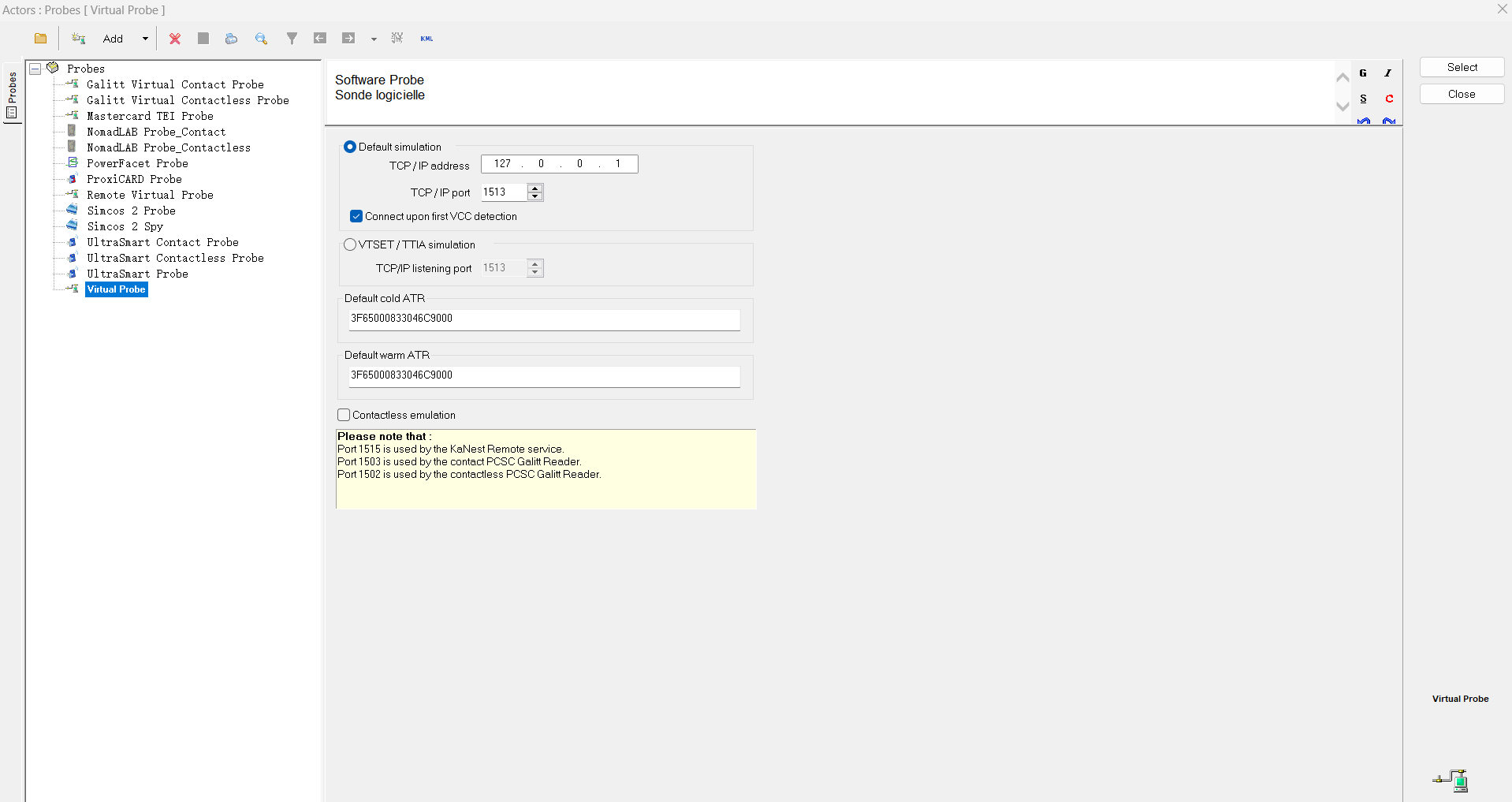
Task: Select Simcos 2 Spy in tree
Action: [x=125, y=226]
